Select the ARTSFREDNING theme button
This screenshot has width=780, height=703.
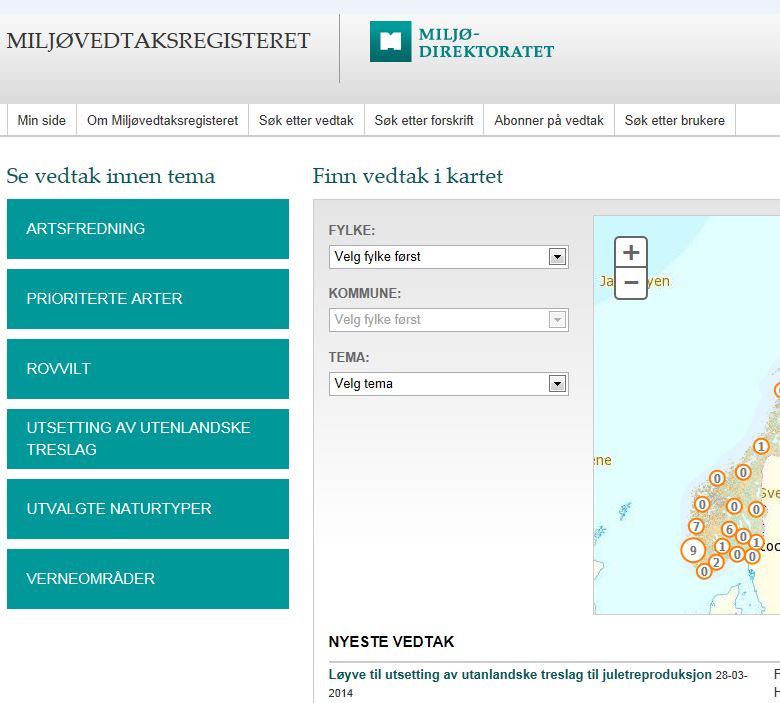click(148, 229)
